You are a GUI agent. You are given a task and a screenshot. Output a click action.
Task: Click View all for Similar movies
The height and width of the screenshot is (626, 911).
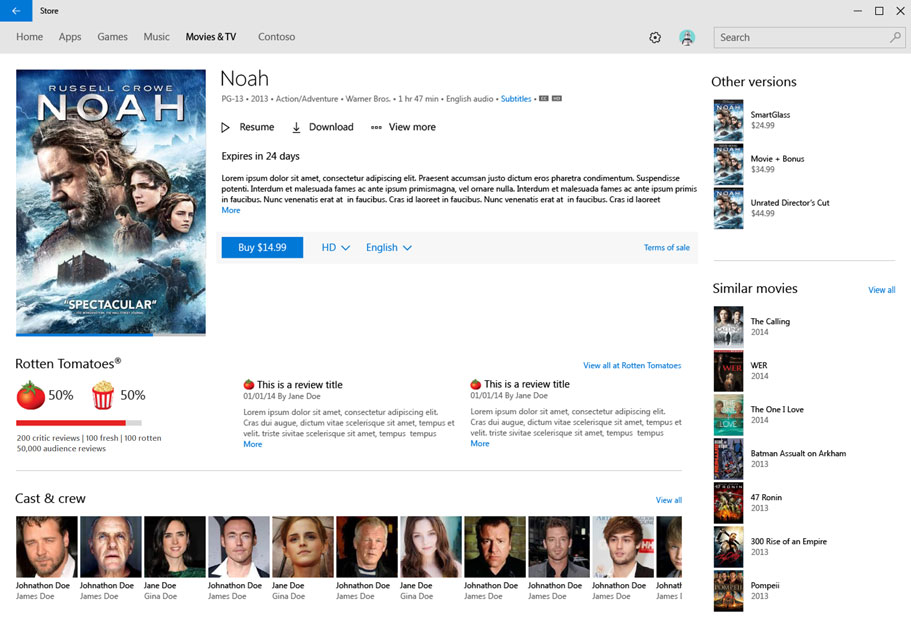click(881, 290)
